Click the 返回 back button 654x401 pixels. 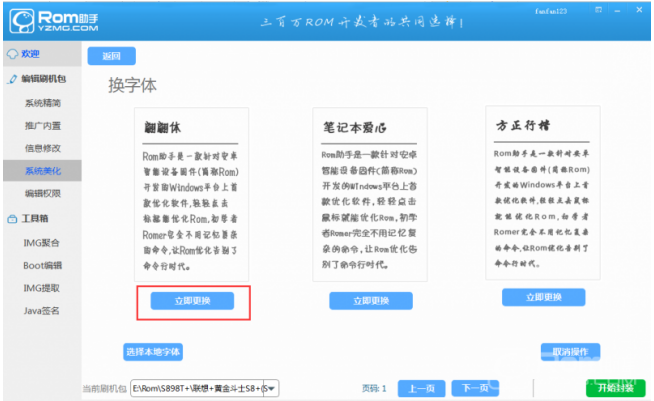(x=111, y=56)
